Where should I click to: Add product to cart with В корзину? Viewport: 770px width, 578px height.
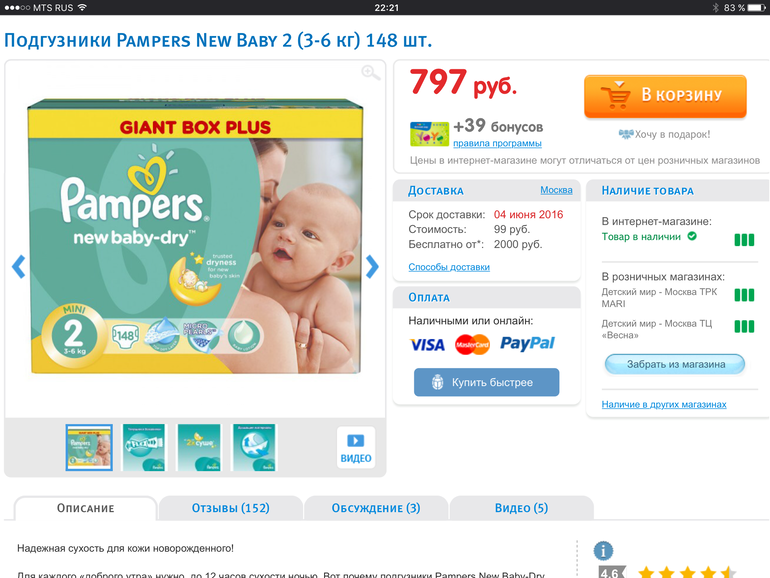pyautogui.click(x=665, y=96)
